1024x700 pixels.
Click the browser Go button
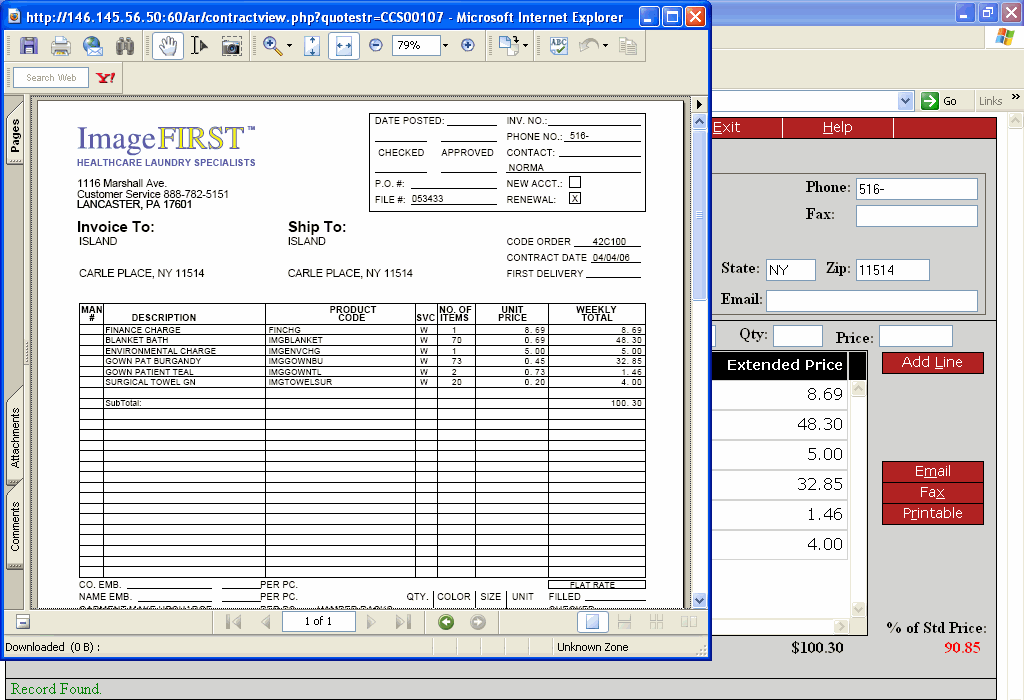939,101
